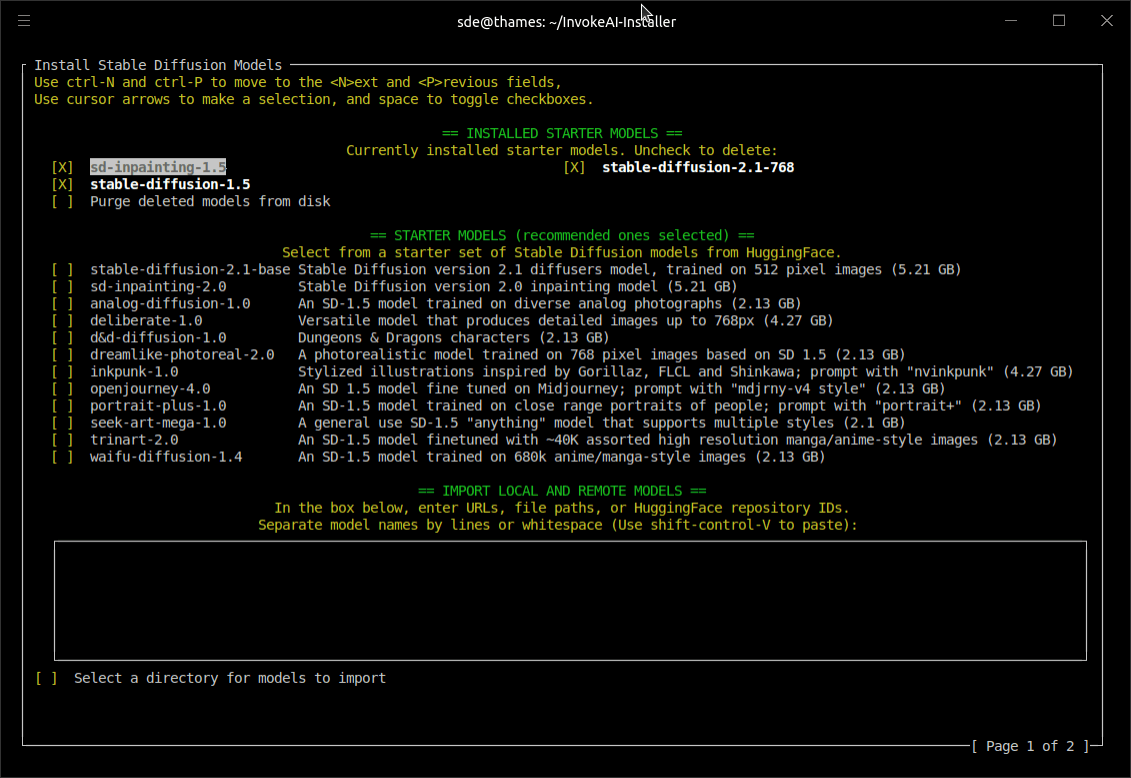Check the portrait-plus-1.0 starter model

pyautogui.click(x=62, y=406)
